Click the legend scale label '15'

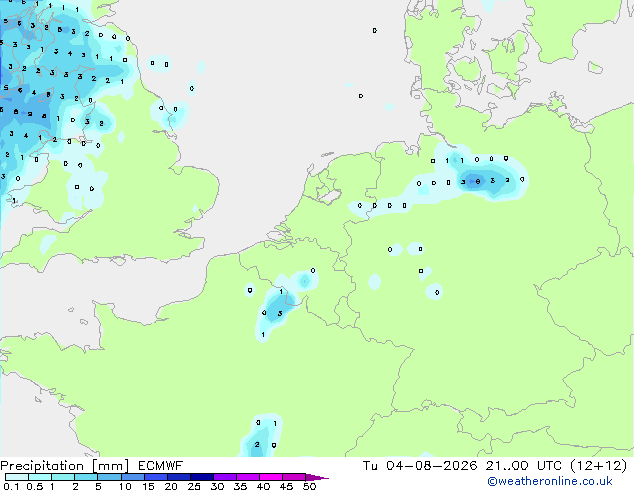(148, 486)
